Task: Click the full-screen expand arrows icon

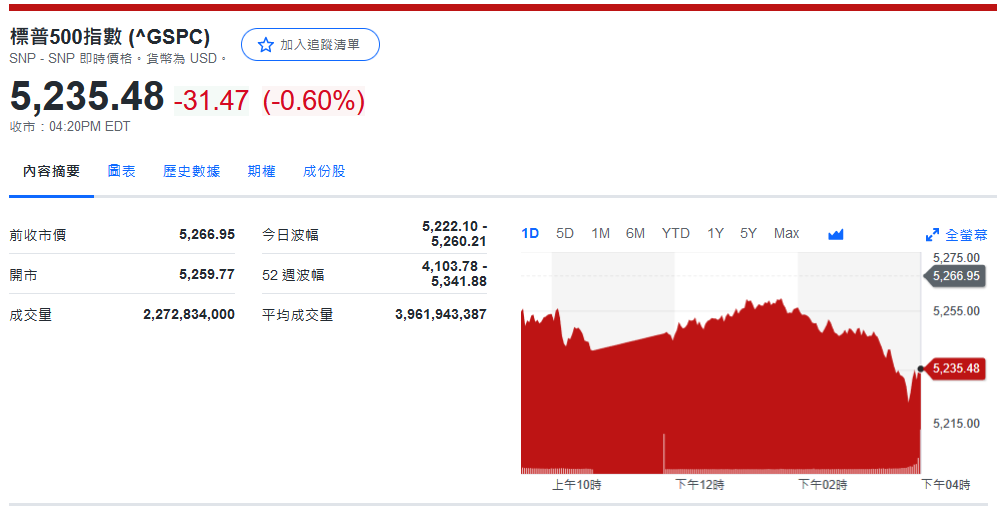Action: coord(932,235)
